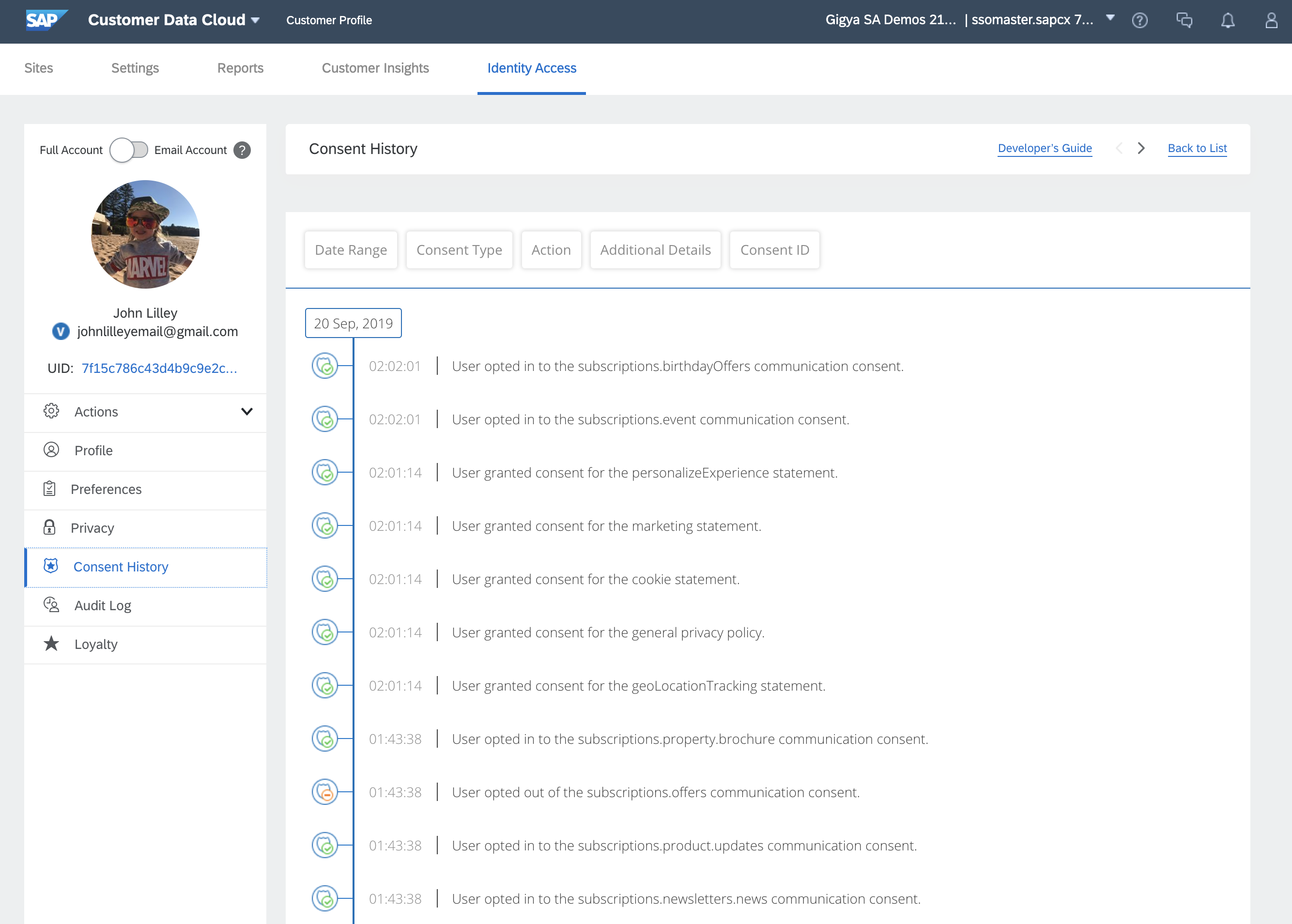Switch to the Customer Insights tab
1292x924 pixels.
point(375,68)
